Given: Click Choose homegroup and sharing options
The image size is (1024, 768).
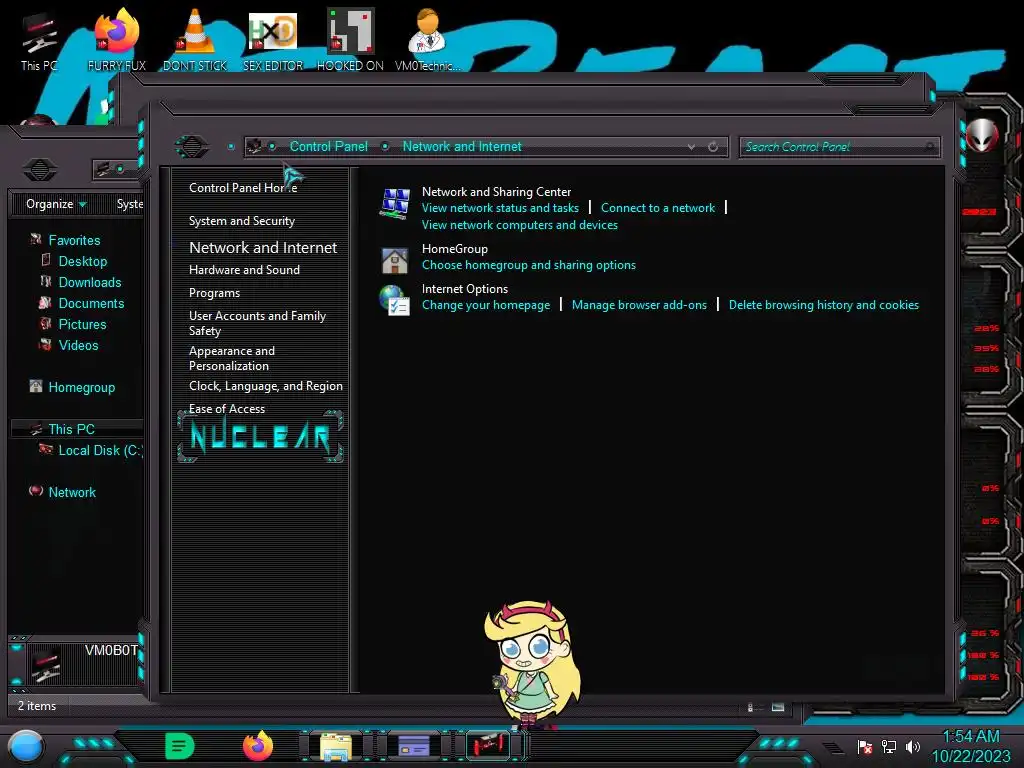Looking at the screenshot, I should [528, 265].
